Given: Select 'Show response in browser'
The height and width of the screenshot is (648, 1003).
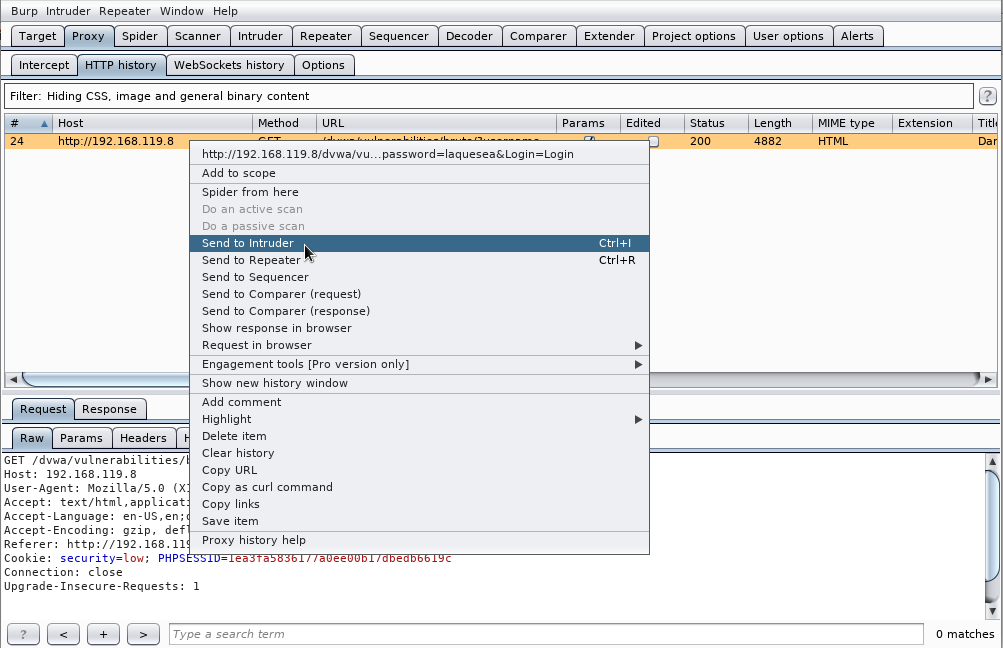Looking at the screenshot, I should pyautogui.click(x=420, y=328).
